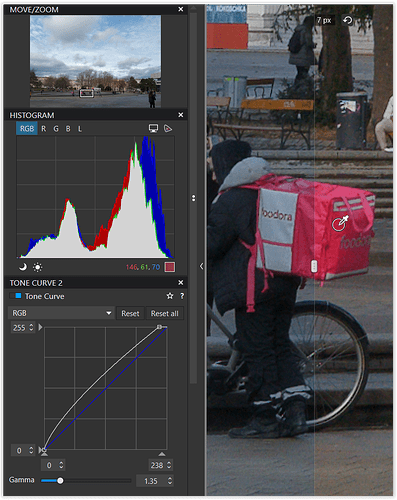Toggle the Tone Curve enable switch
The width and height of the screenshot is (397, 500).
(16, 296)
